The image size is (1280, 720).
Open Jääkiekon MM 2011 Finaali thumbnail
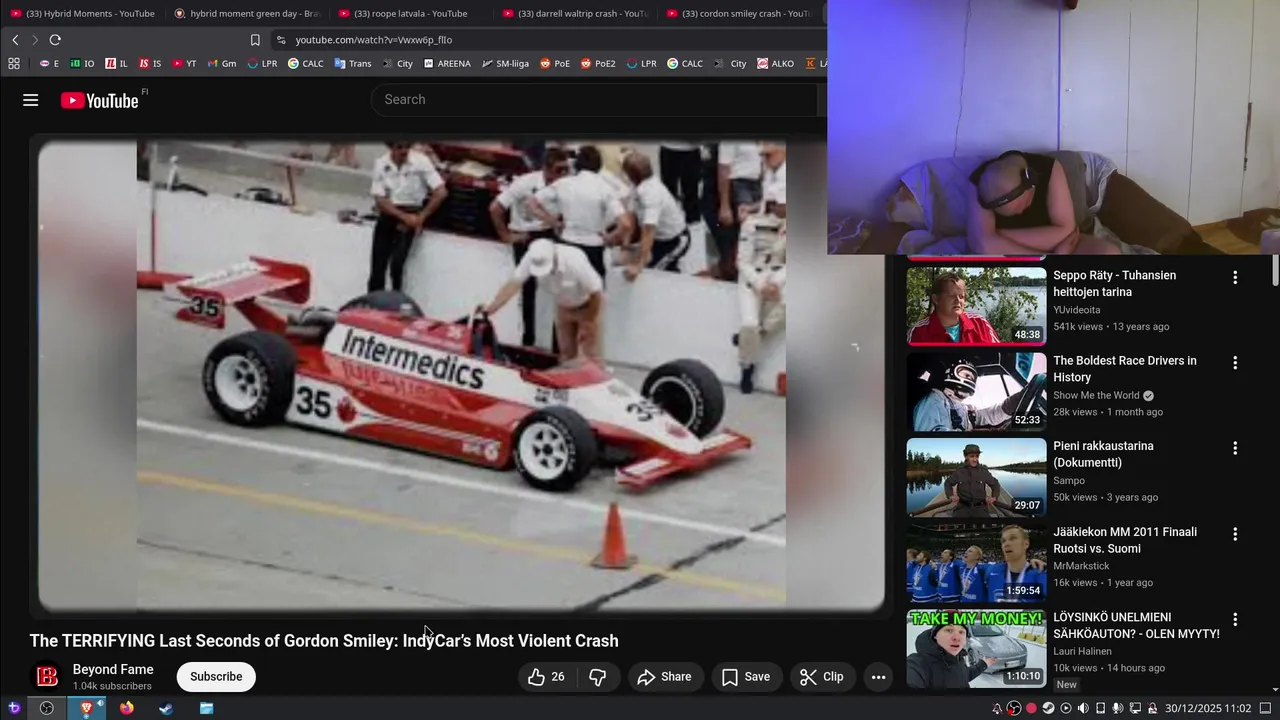(976, 562)
